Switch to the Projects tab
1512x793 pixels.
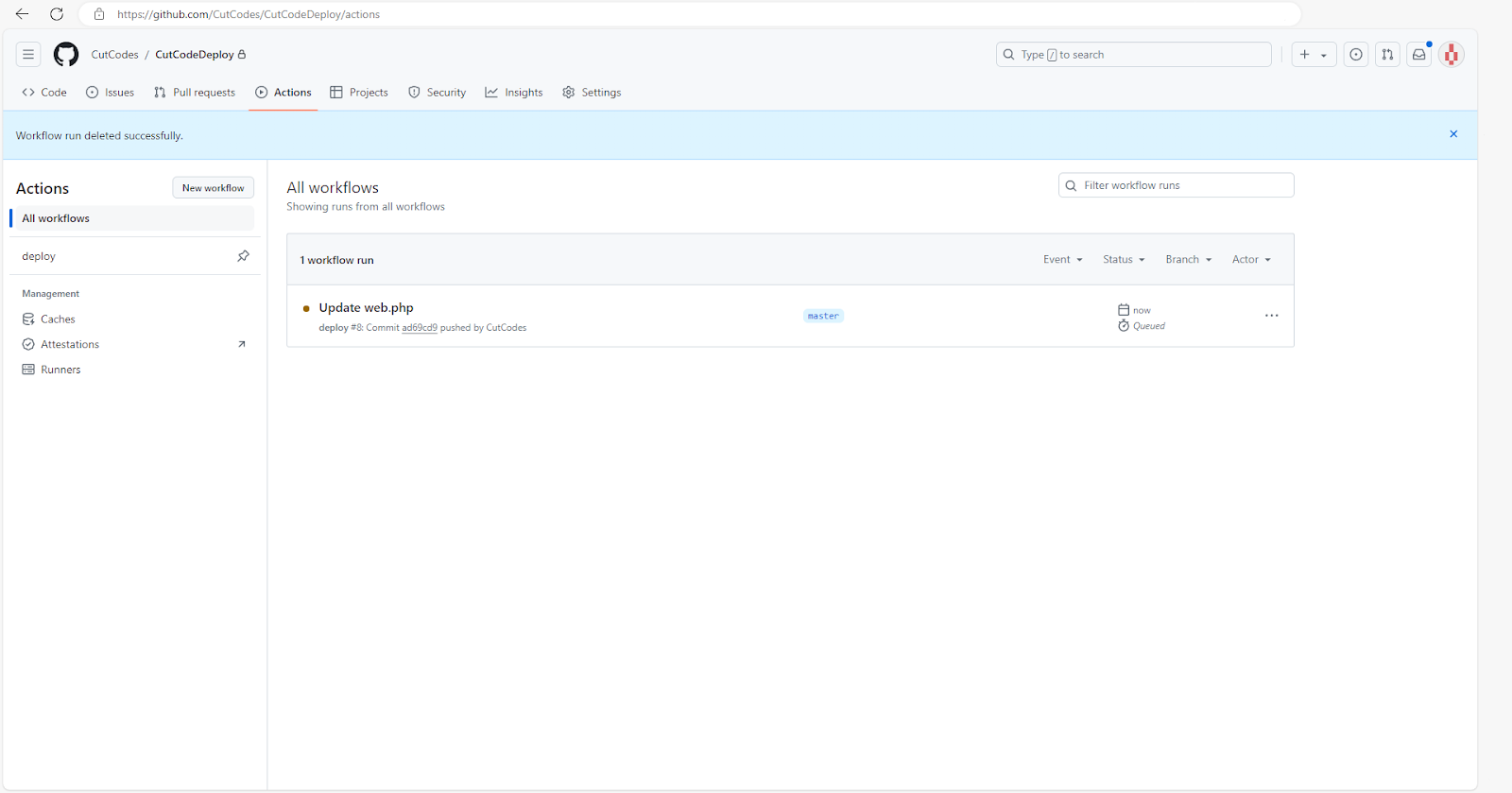(359, 93)
